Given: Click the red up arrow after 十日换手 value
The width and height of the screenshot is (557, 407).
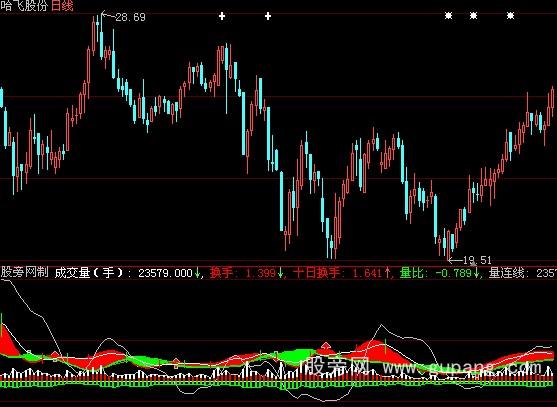Looking at the screenshot, I should [x=387, y=273].
